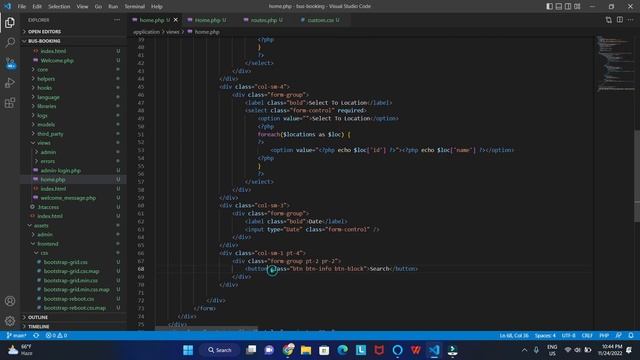Collapse the BUS-BOOKING folder section
The image size is (640, 360).
[44, 41]
